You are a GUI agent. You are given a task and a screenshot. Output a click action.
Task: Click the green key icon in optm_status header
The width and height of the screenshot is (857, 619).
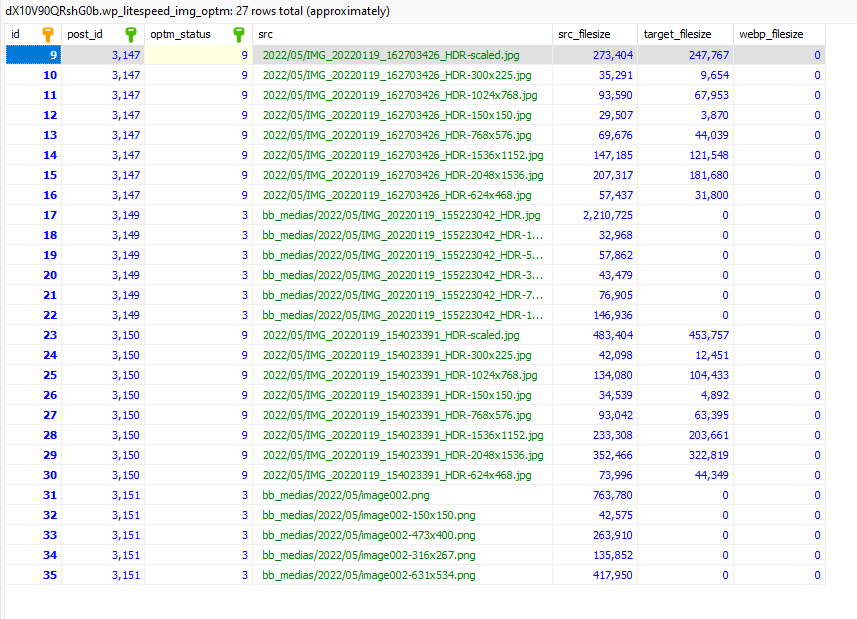[x=239, y=34]
